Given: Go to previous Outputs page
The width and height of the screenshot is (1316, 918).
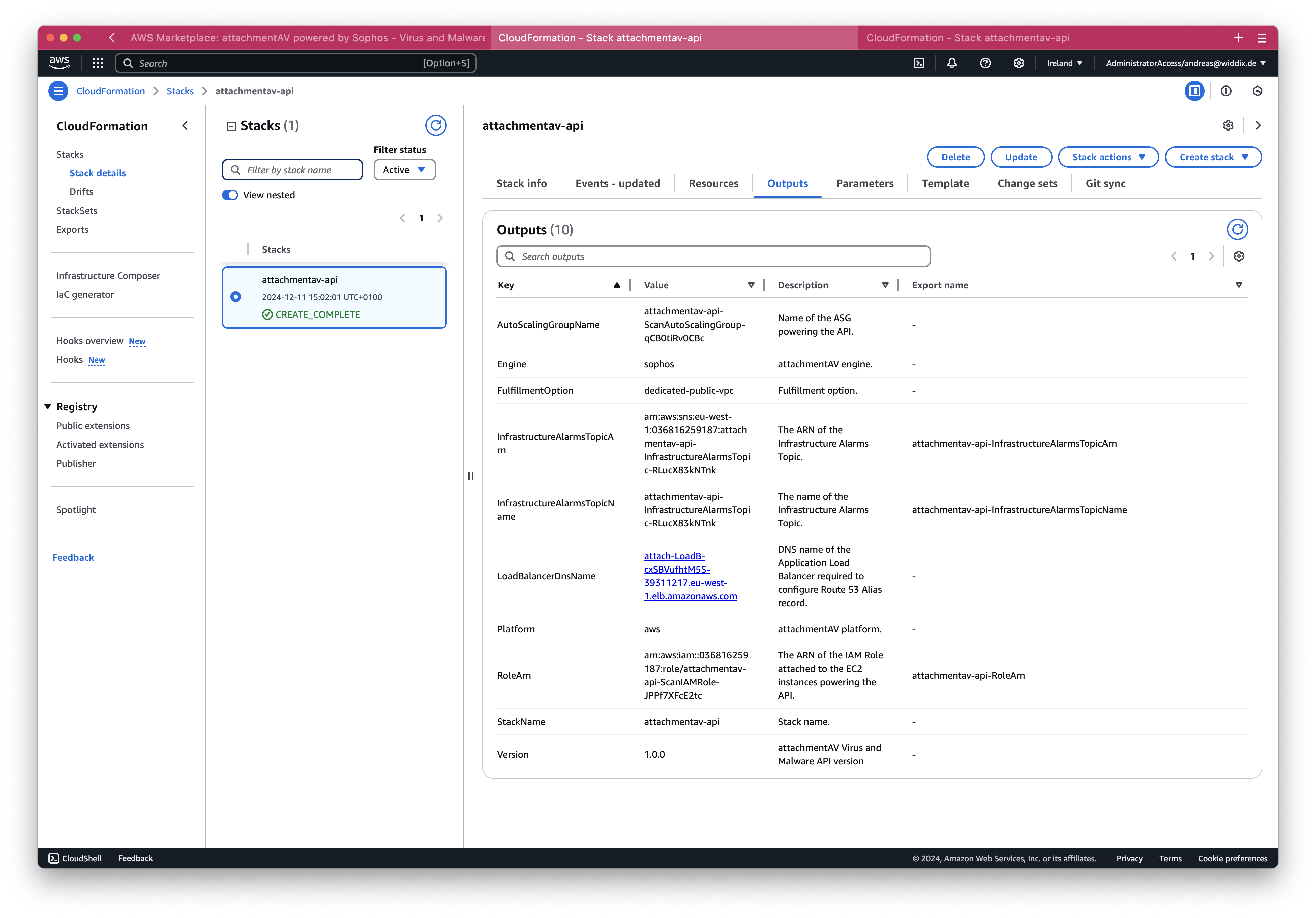Looking at the screenshot, I should 1173,256.
